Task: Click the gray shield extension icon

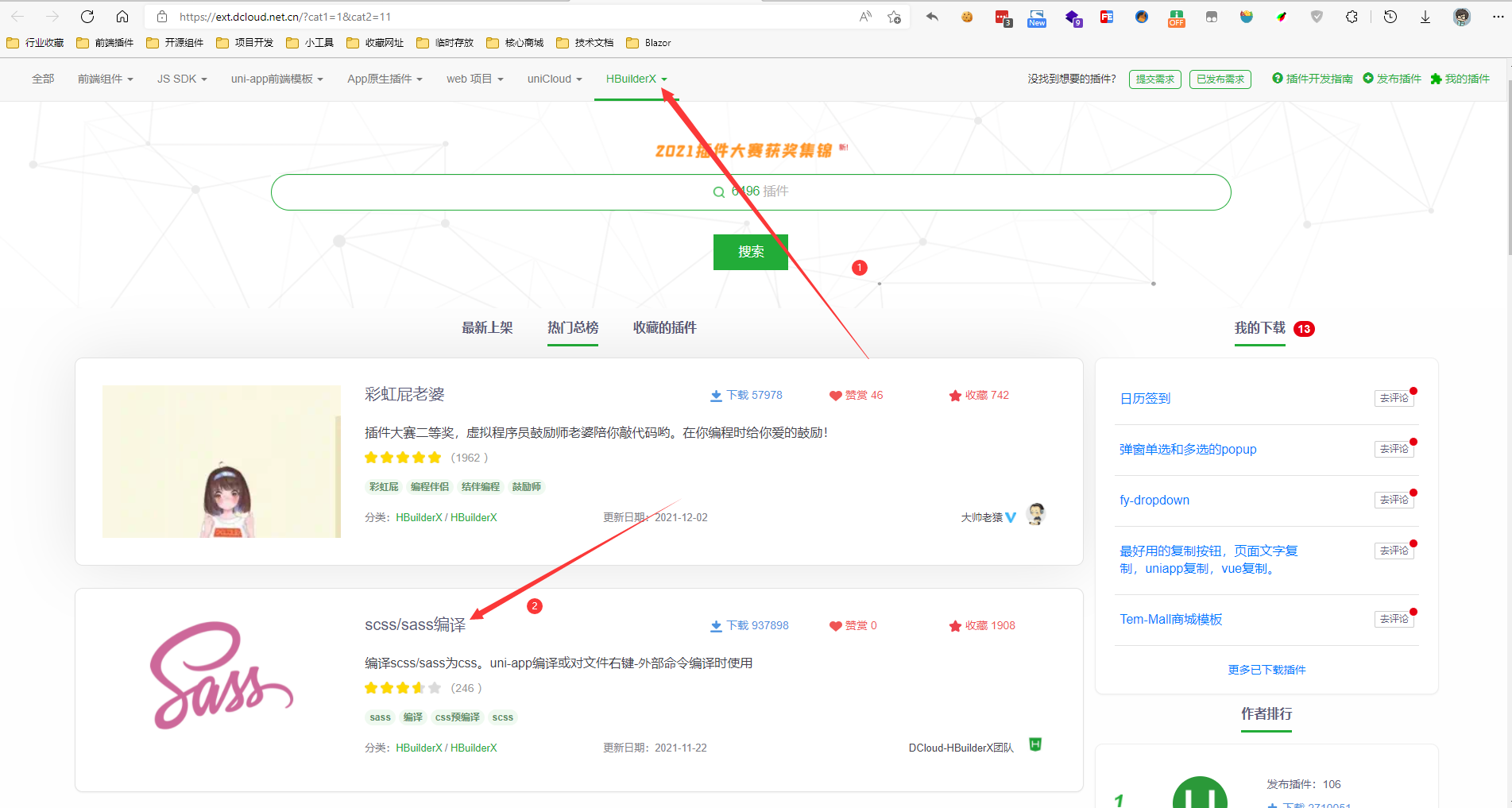Action: [1317, 17]
